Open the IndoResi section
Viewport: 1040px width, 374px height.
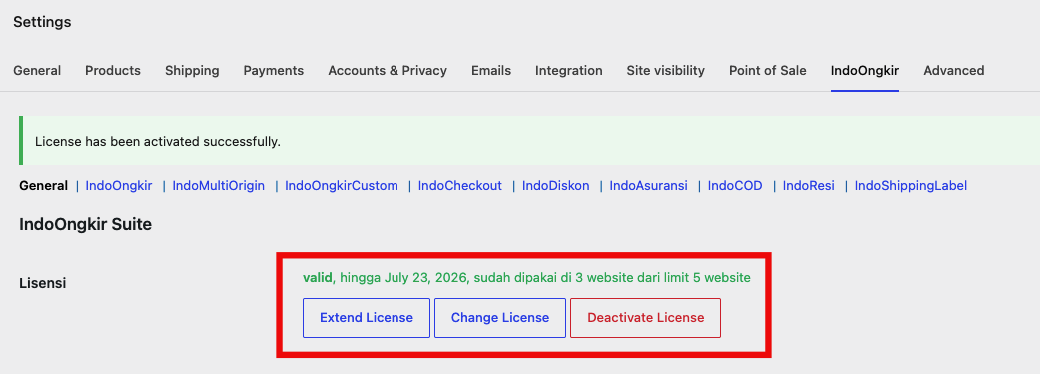coord(809,186)
